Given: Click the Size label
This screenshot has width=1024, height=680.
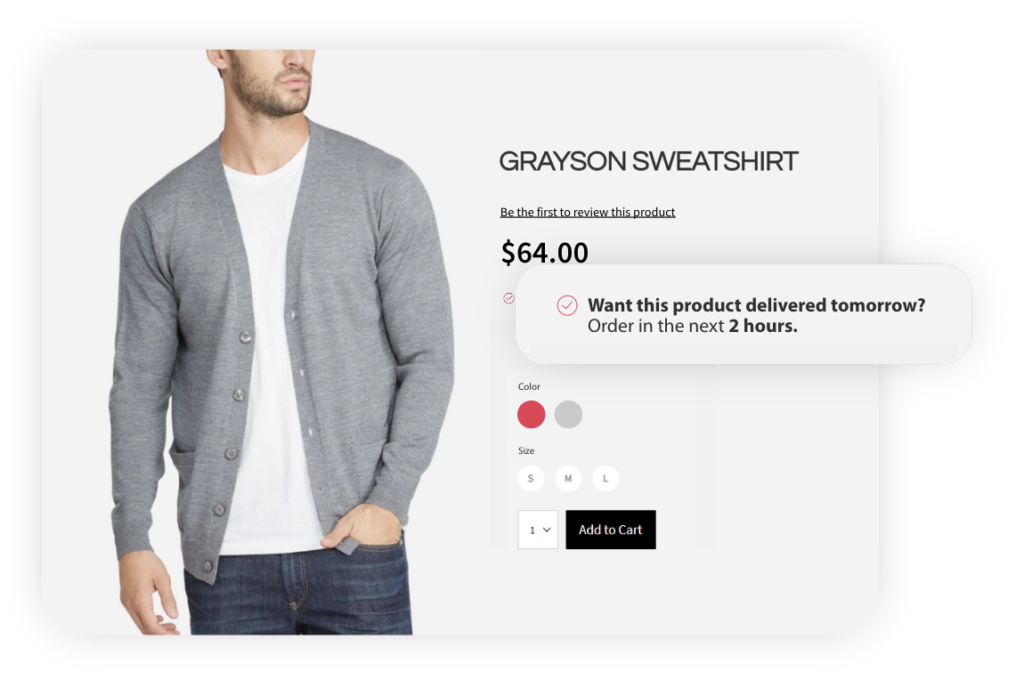Looking at the screenshot, I should (x=526, y=451).
